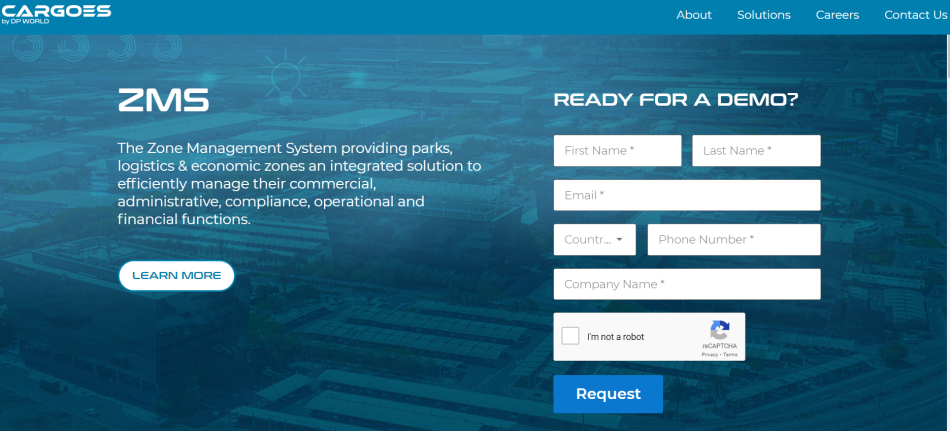Go to the Careers page
The image size is (950, 431).
[x=837, y=15]
